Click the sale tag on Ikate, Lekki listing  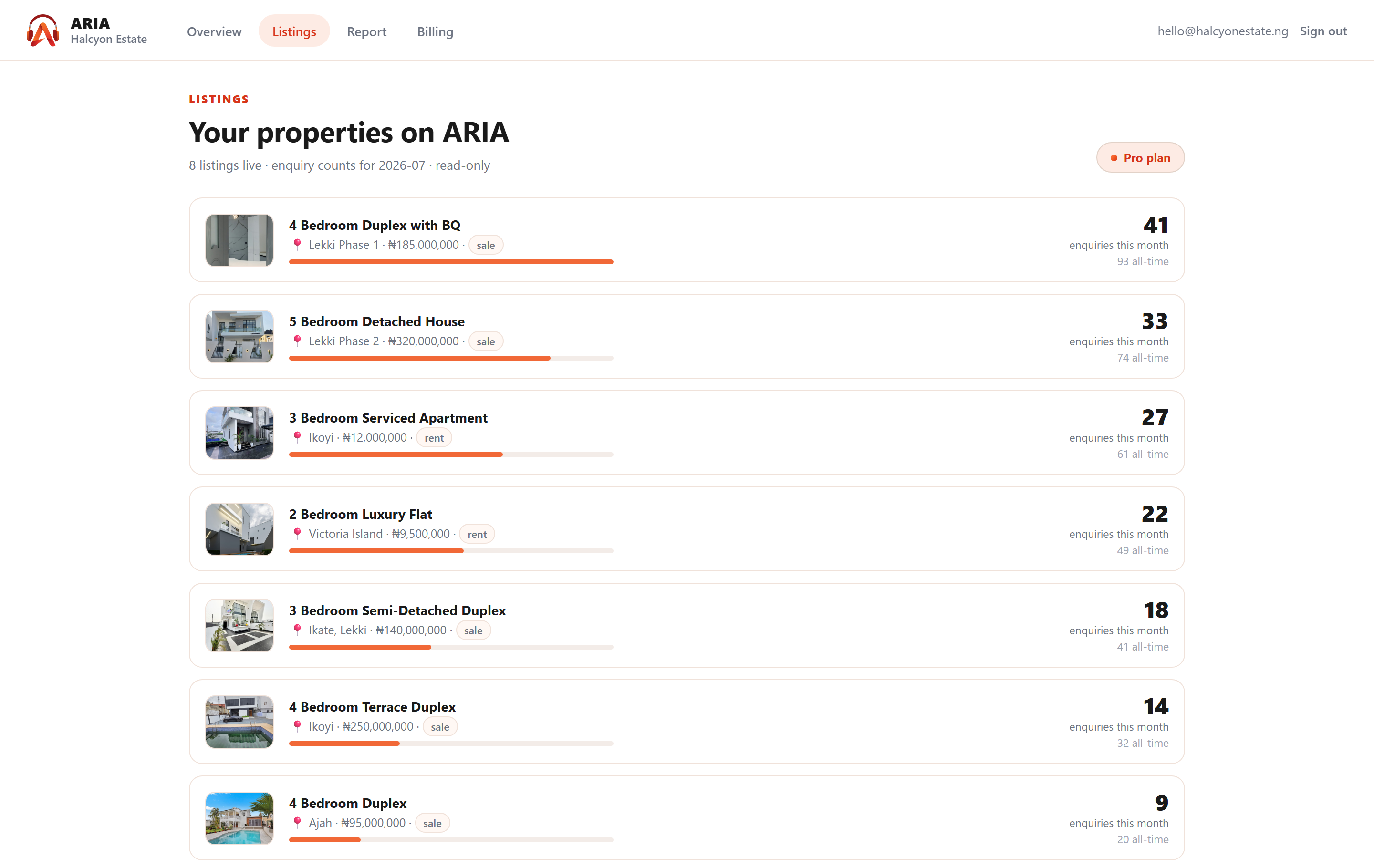(473, 631)
